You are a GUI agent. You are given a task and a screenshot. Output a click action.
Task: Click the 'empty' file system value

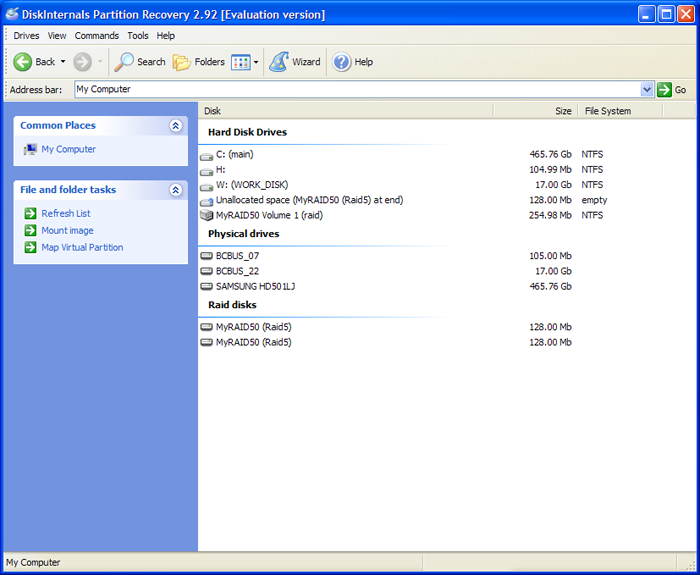[594, 200]
